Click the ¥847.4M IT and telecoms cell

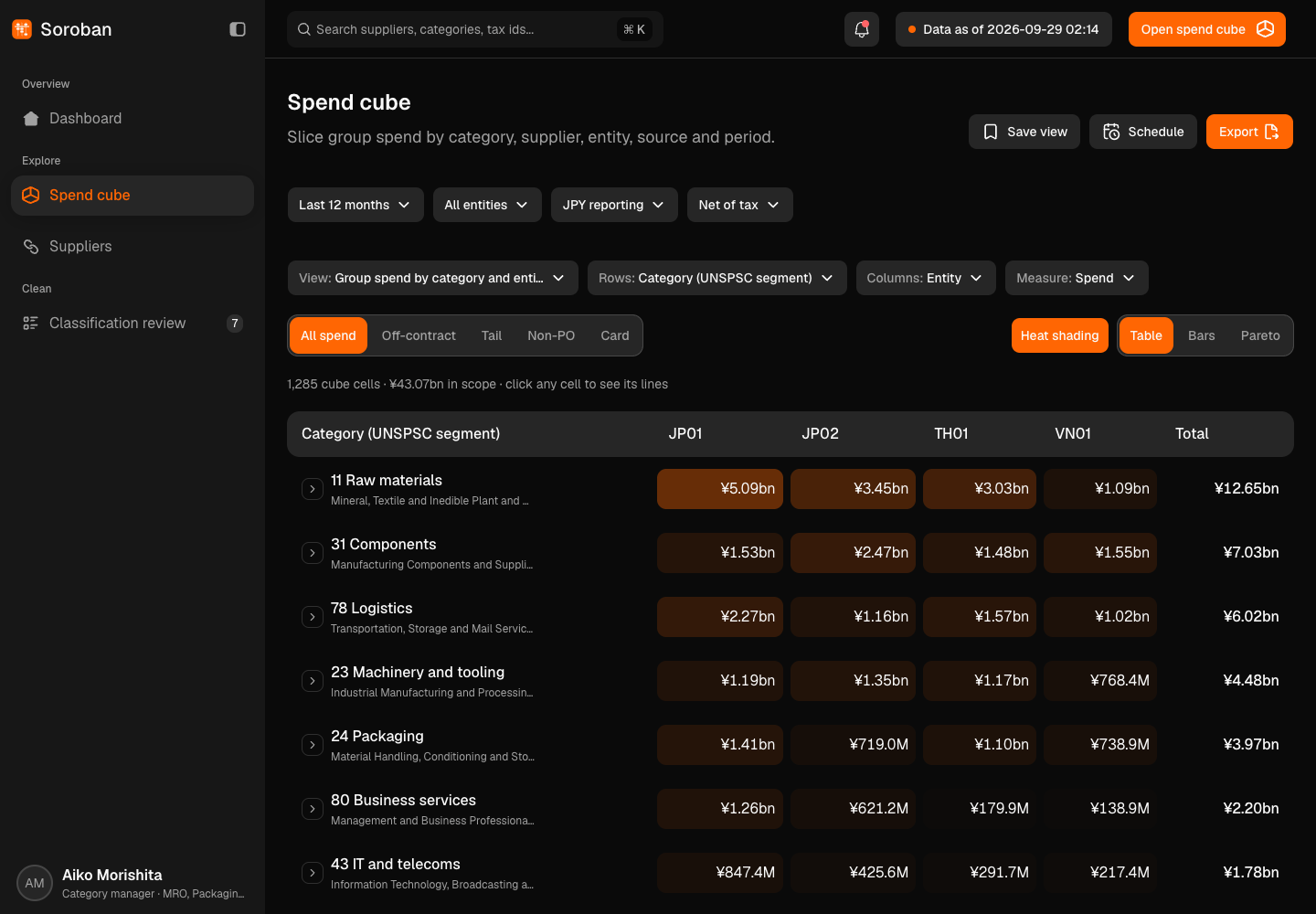pyautogui.click(x=720, y=873)
